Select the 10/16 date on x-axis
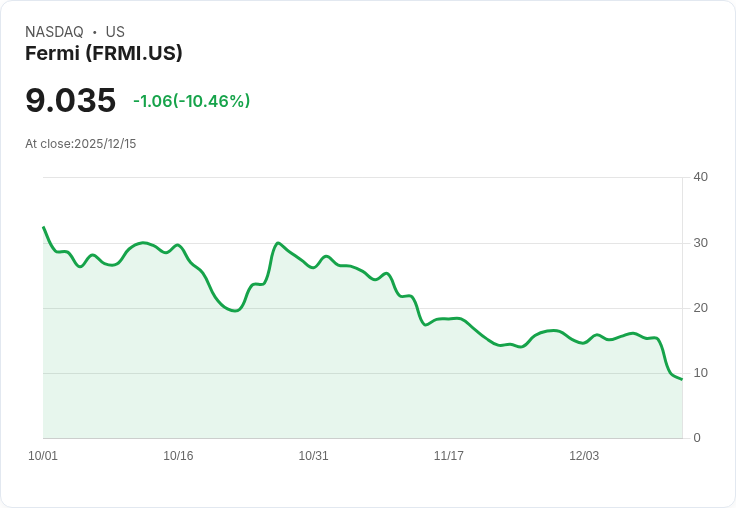Viewport: 736px width, 508px height. (178, 456)
